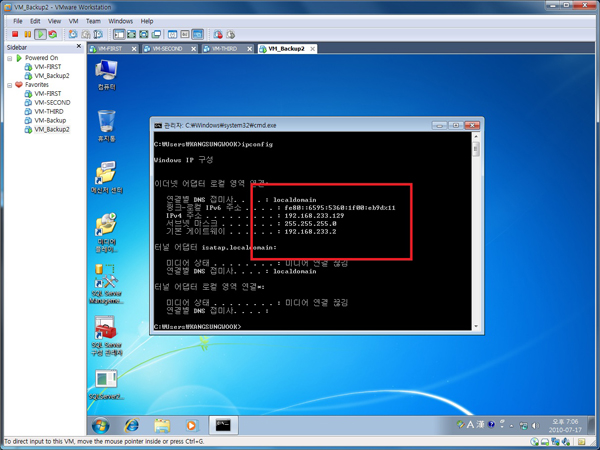Image resolution: width=600 pixels, height=450 pixels.
Task: Close the VM_Backup2 tab
Action: click(313, 49)
